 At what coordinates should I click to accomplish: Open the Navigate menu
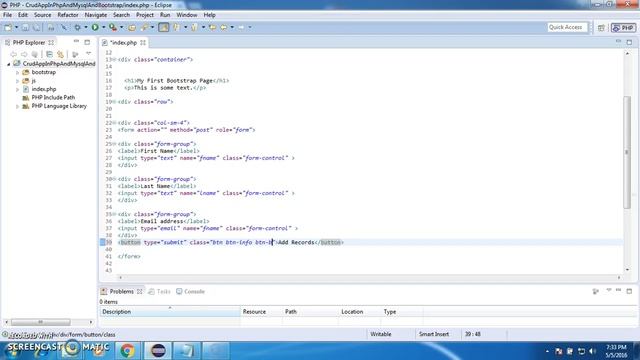pos(96,15)
